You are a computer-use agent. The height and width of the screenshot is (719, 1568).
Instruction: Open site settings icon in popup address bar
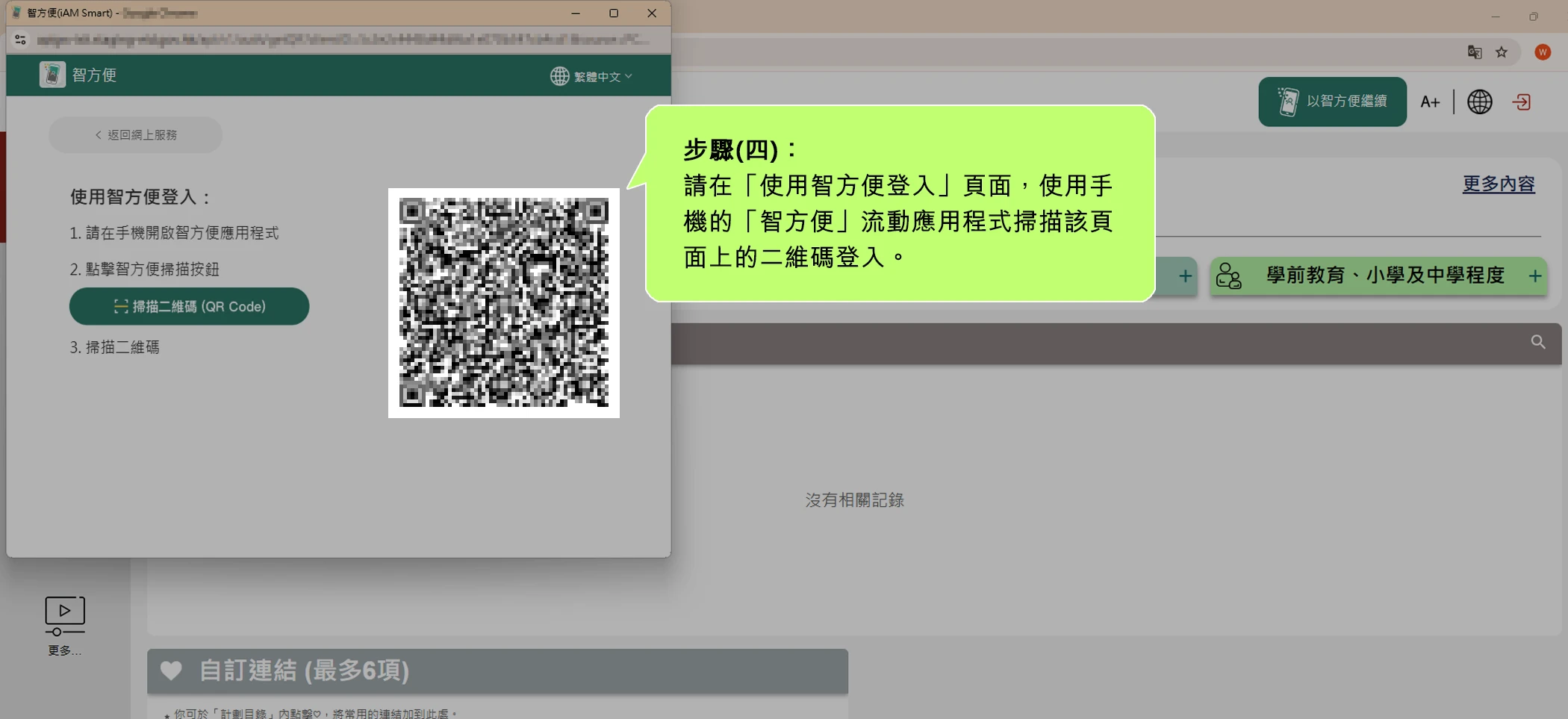coord(20,40)
